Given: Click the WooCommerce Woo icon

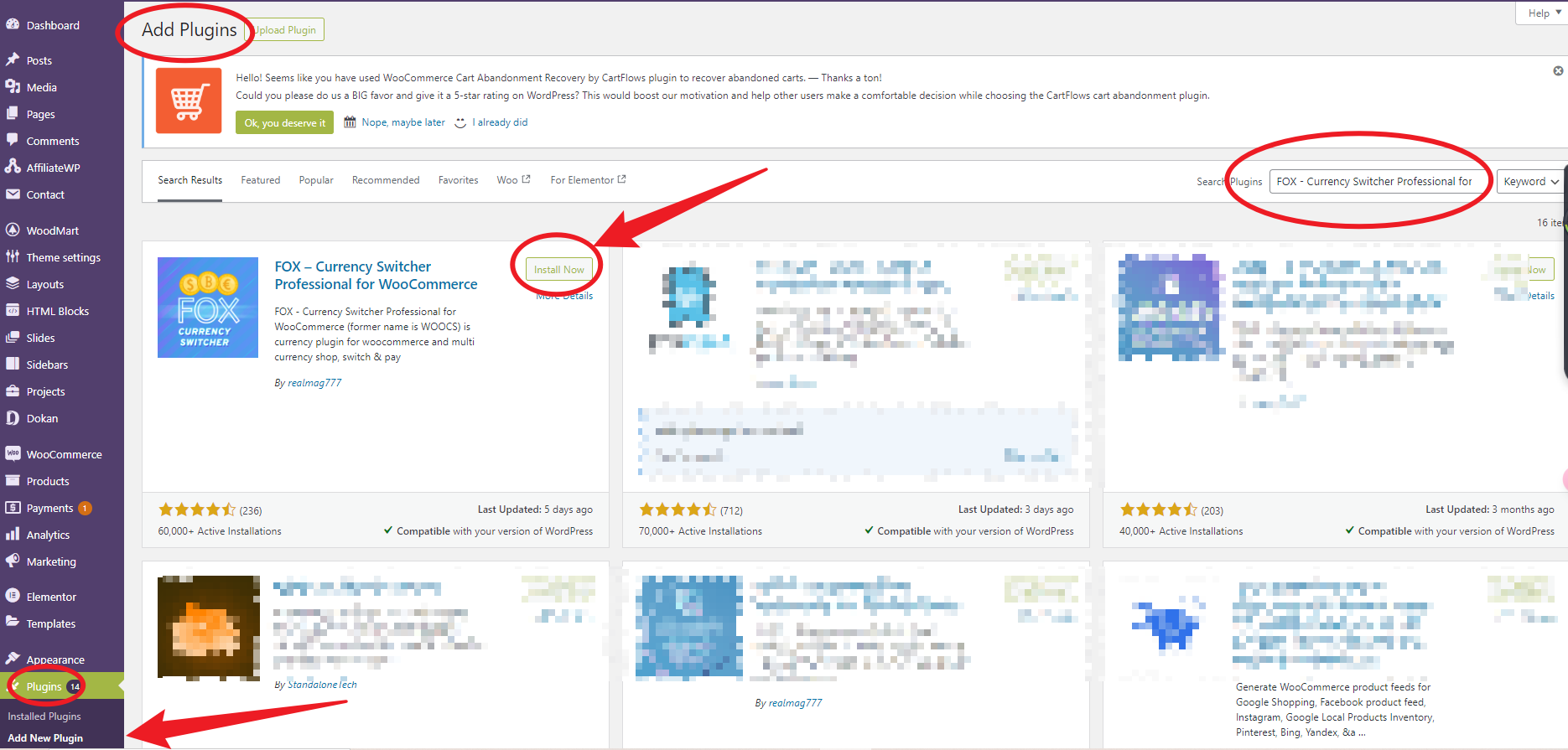Looking at the screenshot, I should pyautogui.click(x=13, y=453).
